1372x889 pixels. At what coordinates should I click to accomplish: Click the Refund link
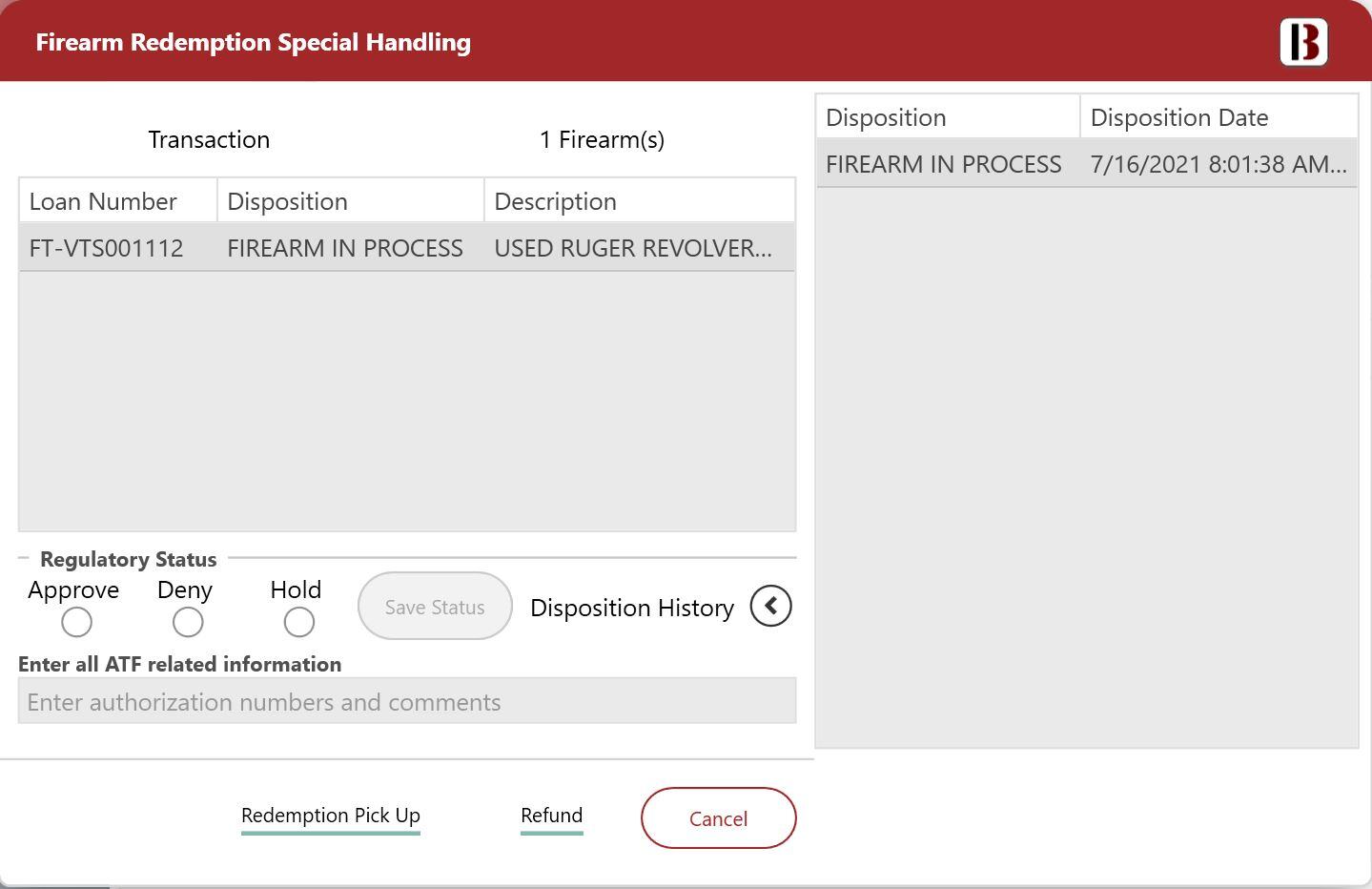point(551,817)
